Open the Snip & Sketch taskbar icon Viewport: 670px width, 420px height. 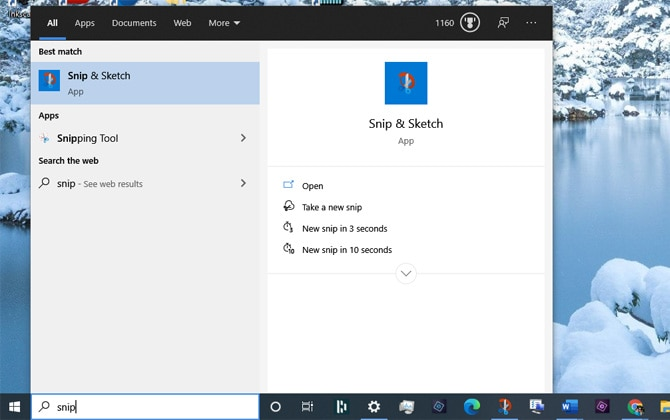click(x=504, y=407)
